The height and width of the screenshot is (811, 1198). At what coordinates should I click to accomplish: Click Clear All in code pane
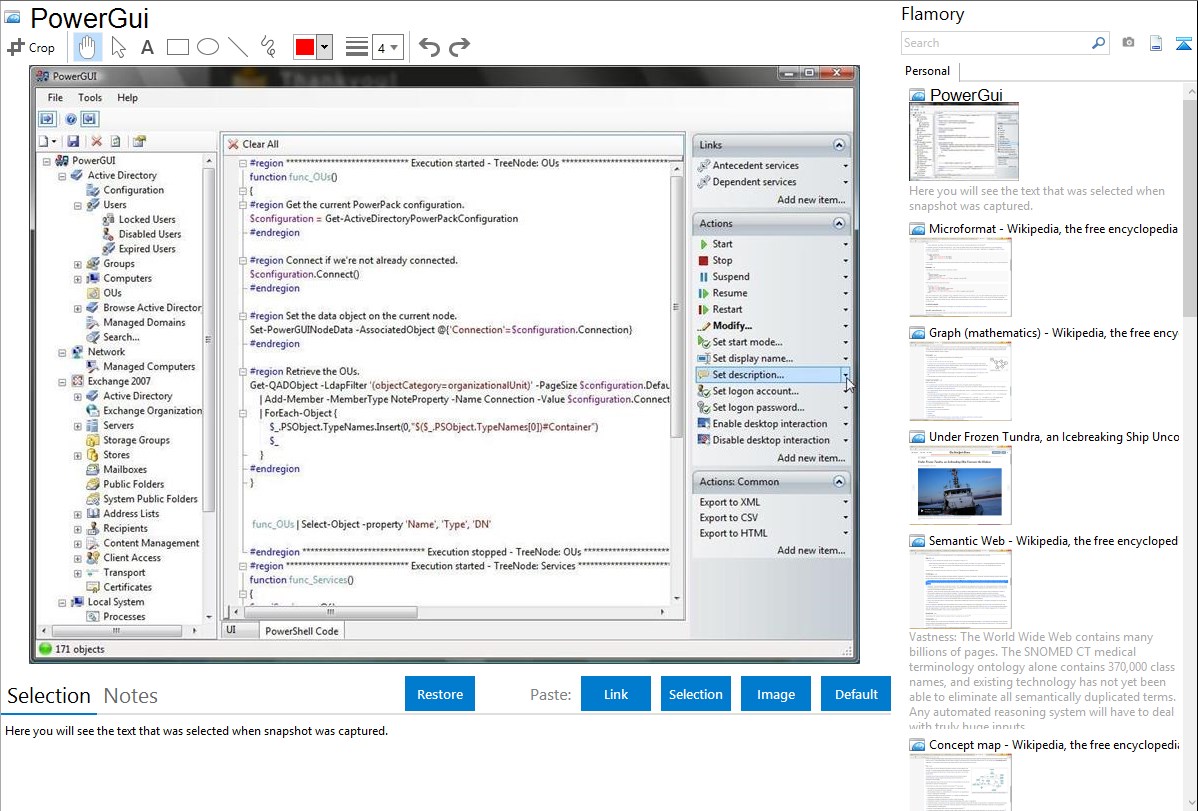coord(253,144)
